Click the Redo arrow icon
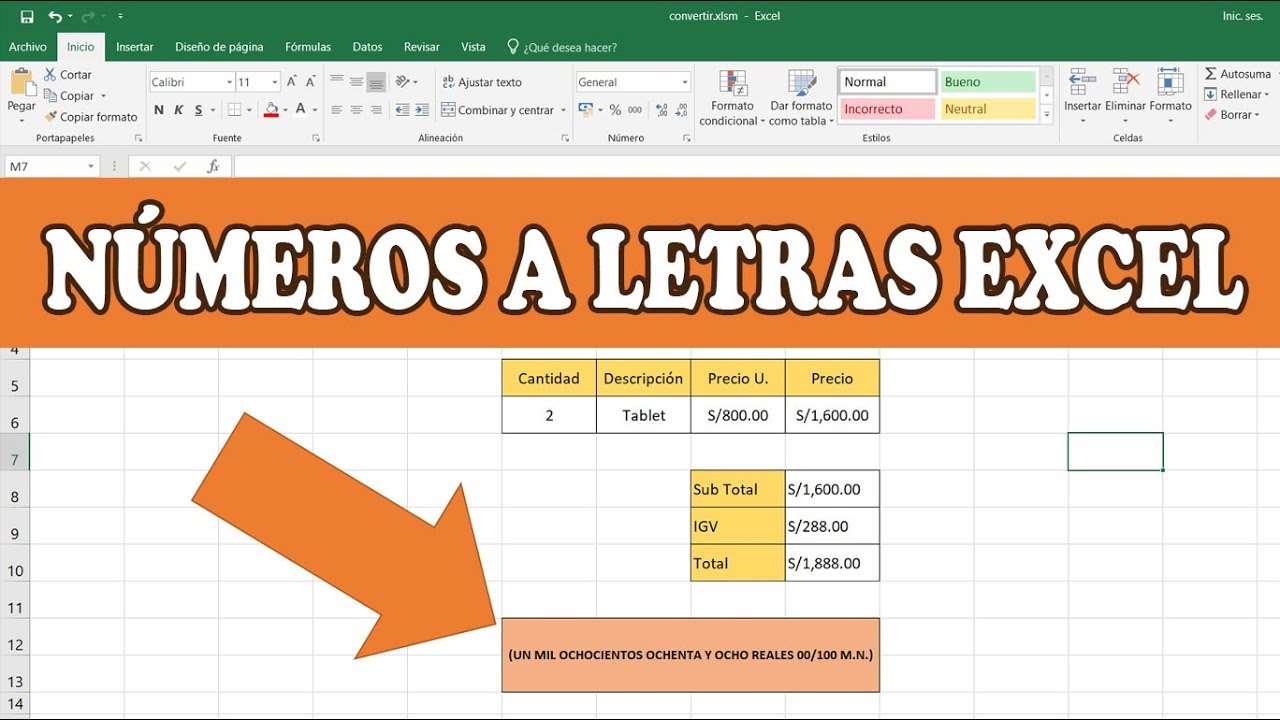The width and height of the screenshot is (1280, 720). (88, 16)
